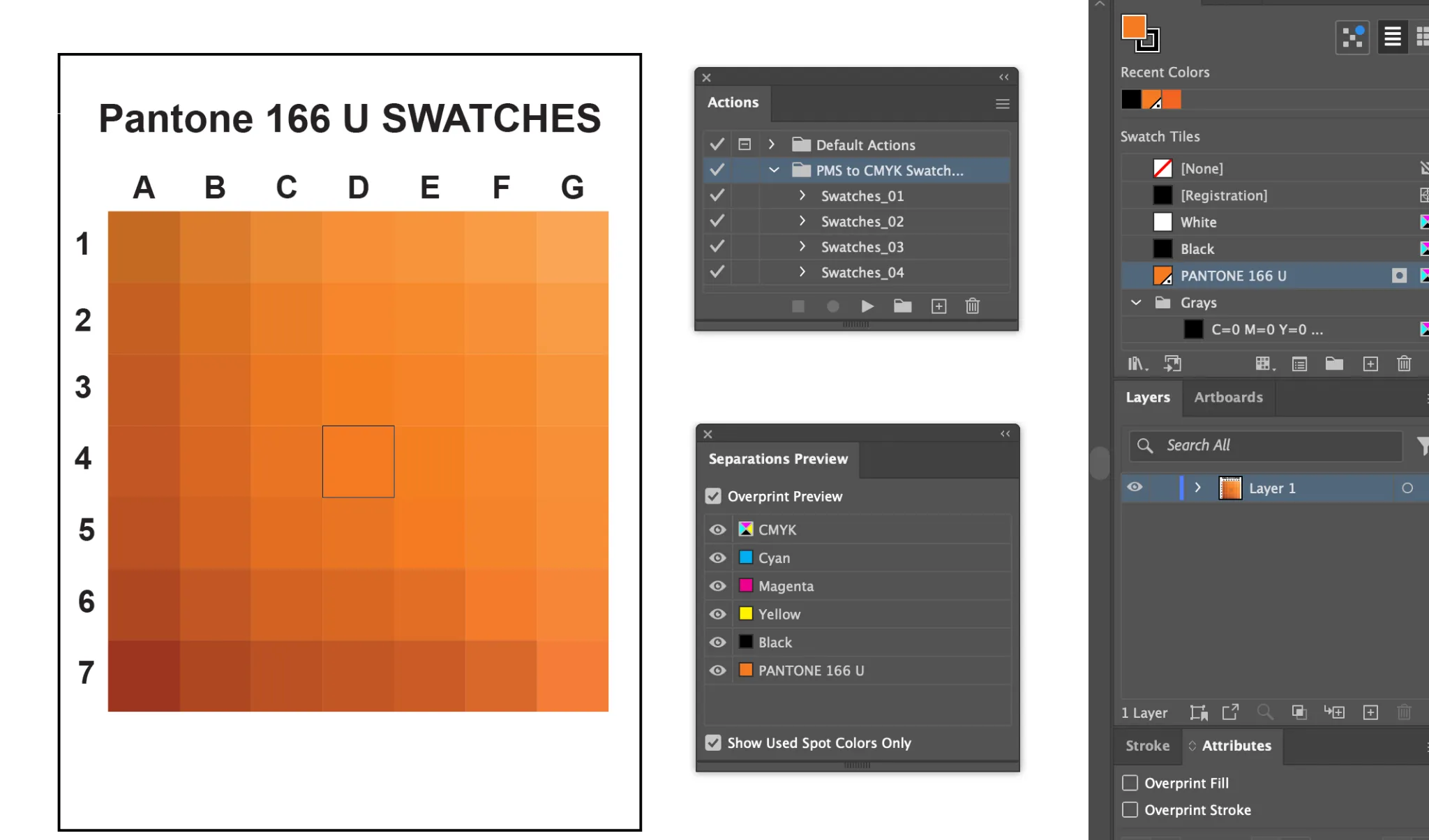The height and width of the screenshot is (840, 1429).
Task: Click Make/Release Clipping Mask icon
Action: coord(1299,712)
